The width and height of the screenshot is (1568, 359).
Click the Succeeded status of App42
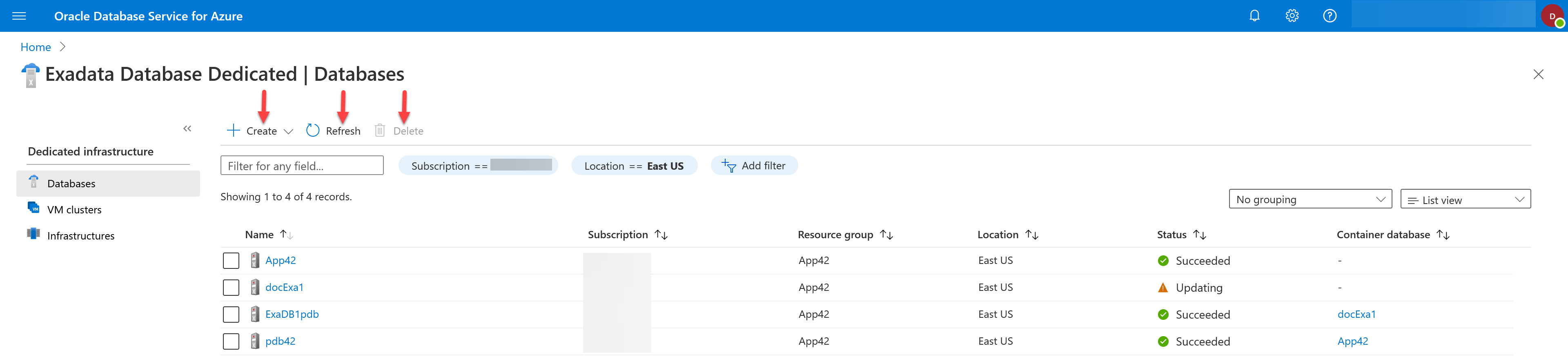coord(1203,261)
